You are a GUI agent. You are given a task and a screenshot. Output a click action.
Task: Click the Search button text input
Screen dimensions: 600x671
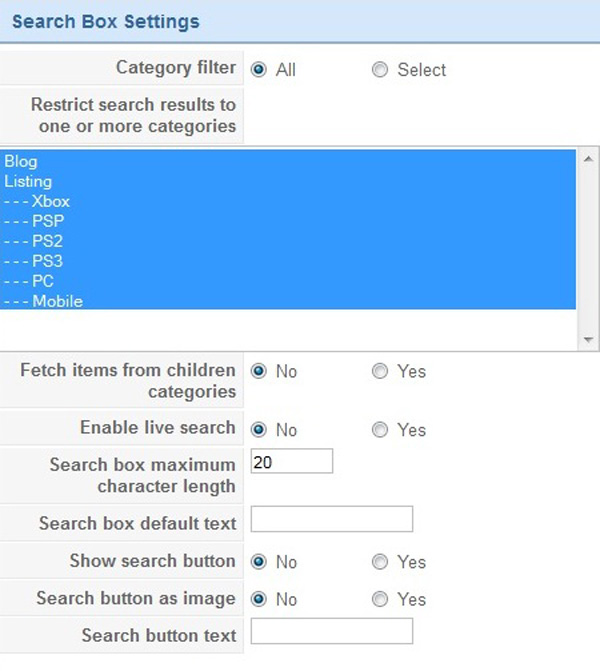click(x=331, y=631)
